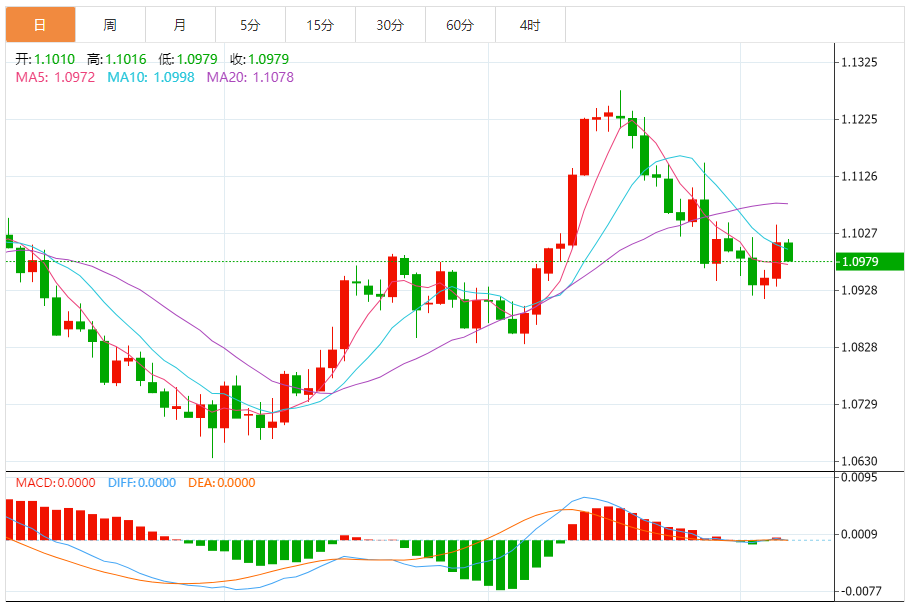Select the 日 daily chart tab
This screenshot has width=913, height=602.
pyautogui.click(x=40, y=25)
